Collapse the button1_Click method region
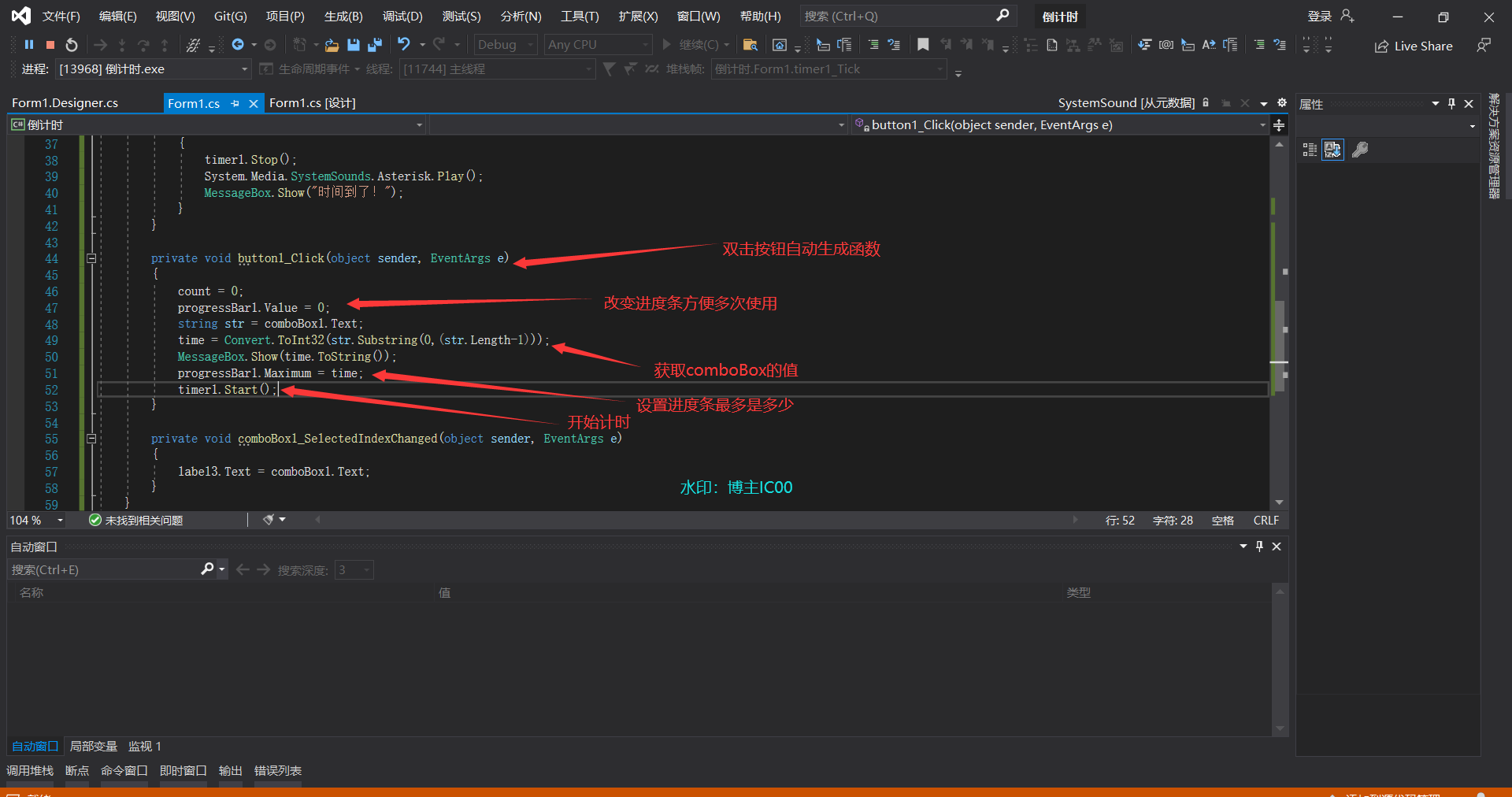The height and width of the screenshot is (797, 1512). point(91,258)
